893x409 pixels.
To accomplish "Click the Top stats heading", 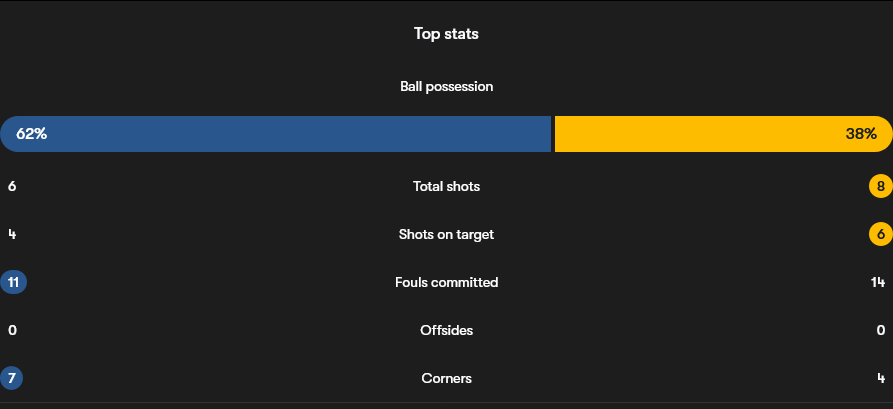I will pos(446,34).
